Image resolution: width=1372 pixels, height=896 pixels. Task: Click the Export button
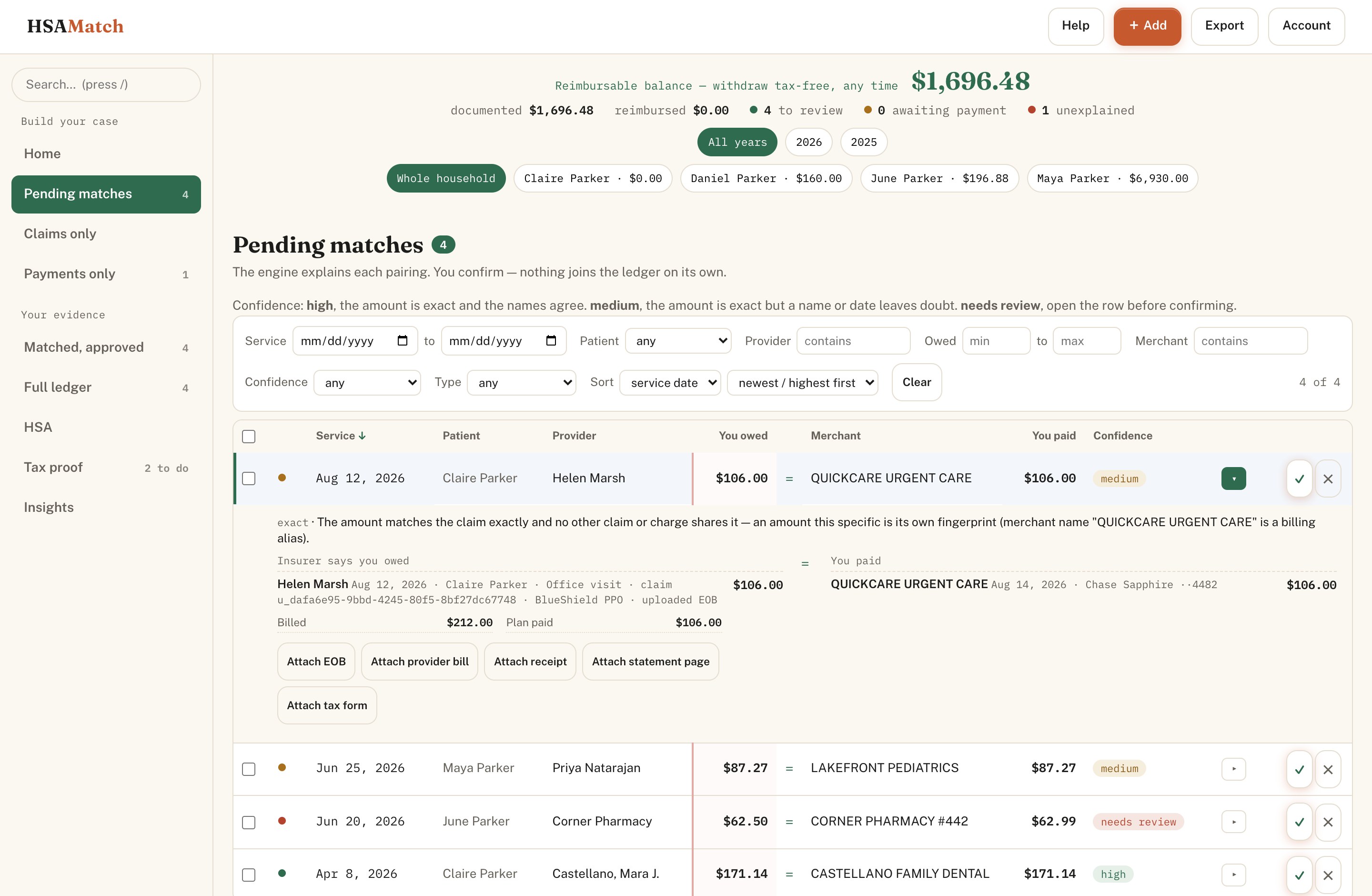click(1224, 26)
